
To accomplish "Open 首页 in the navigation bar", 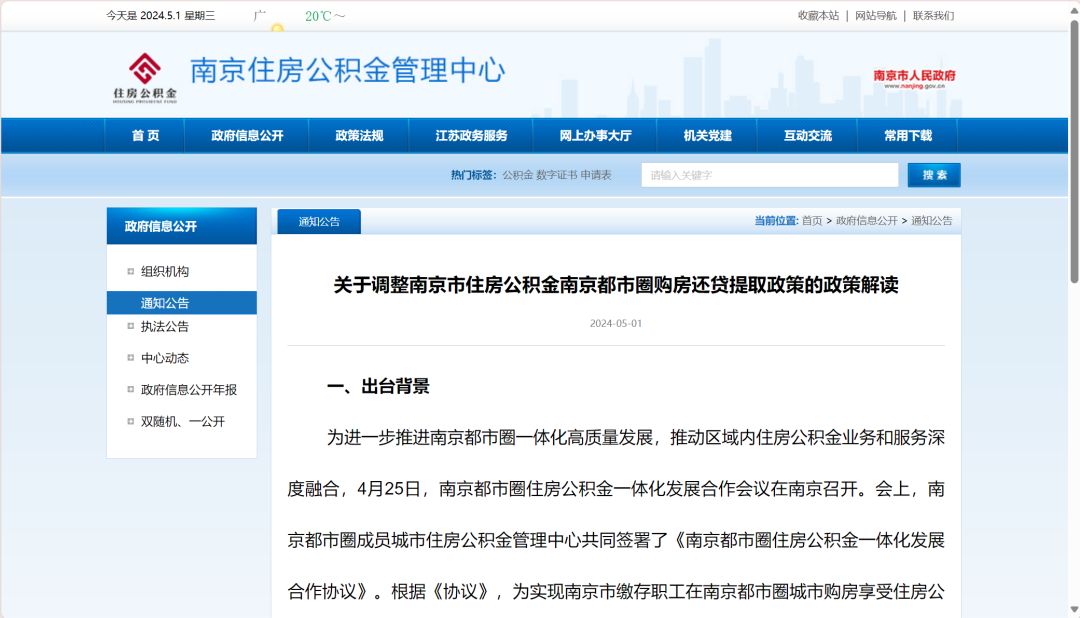I will [145, 136].
